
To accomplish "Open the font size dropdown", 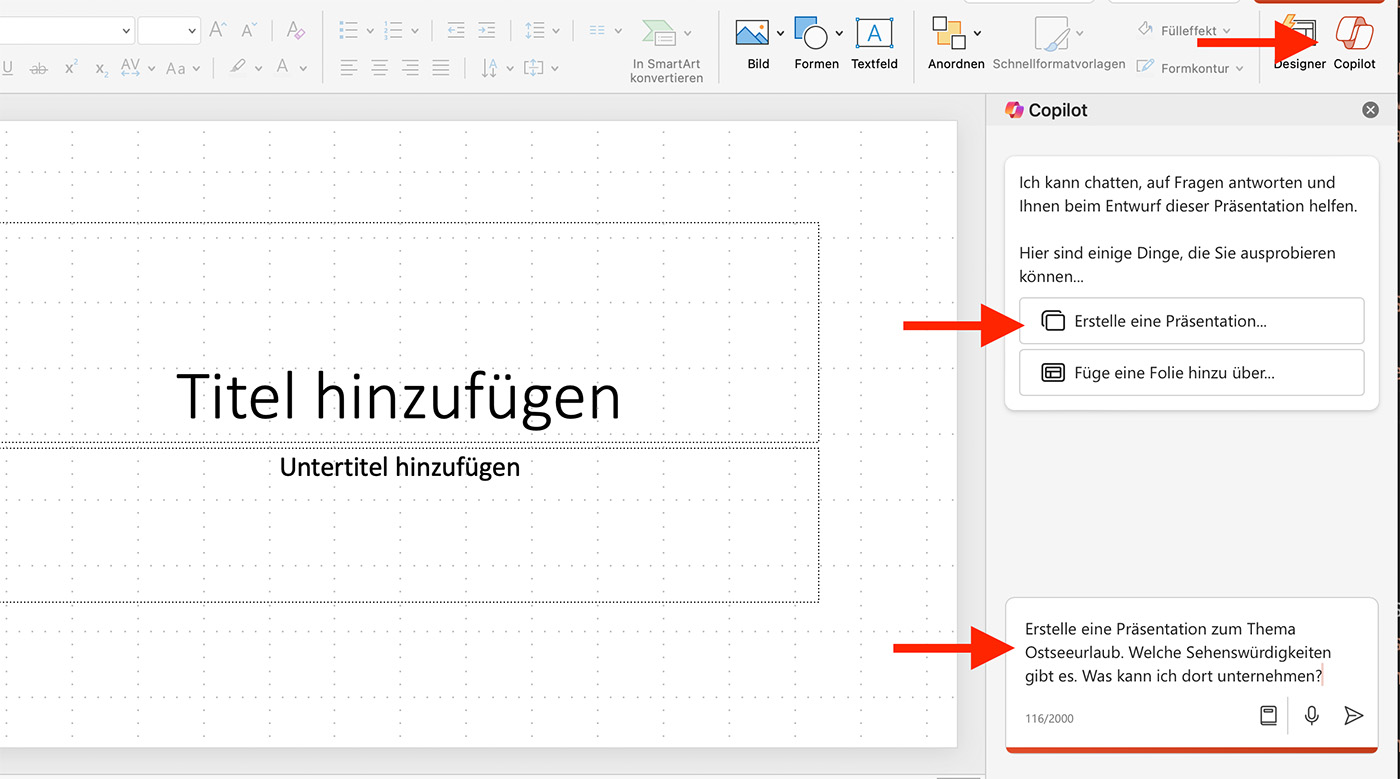I will coord(192,31).
